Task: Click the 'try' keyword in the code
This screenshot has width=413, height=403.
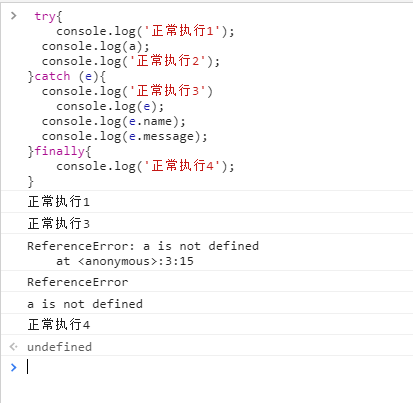Action: (45, 16)
